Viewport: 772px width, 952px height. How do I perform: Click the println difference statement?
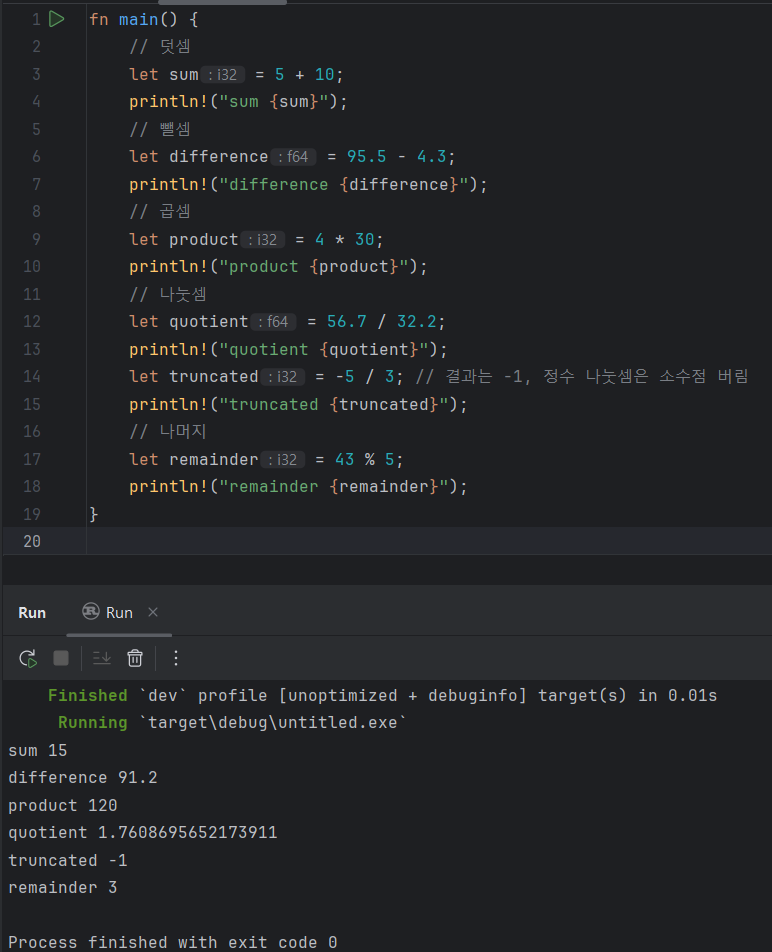[x=308, y=184]
